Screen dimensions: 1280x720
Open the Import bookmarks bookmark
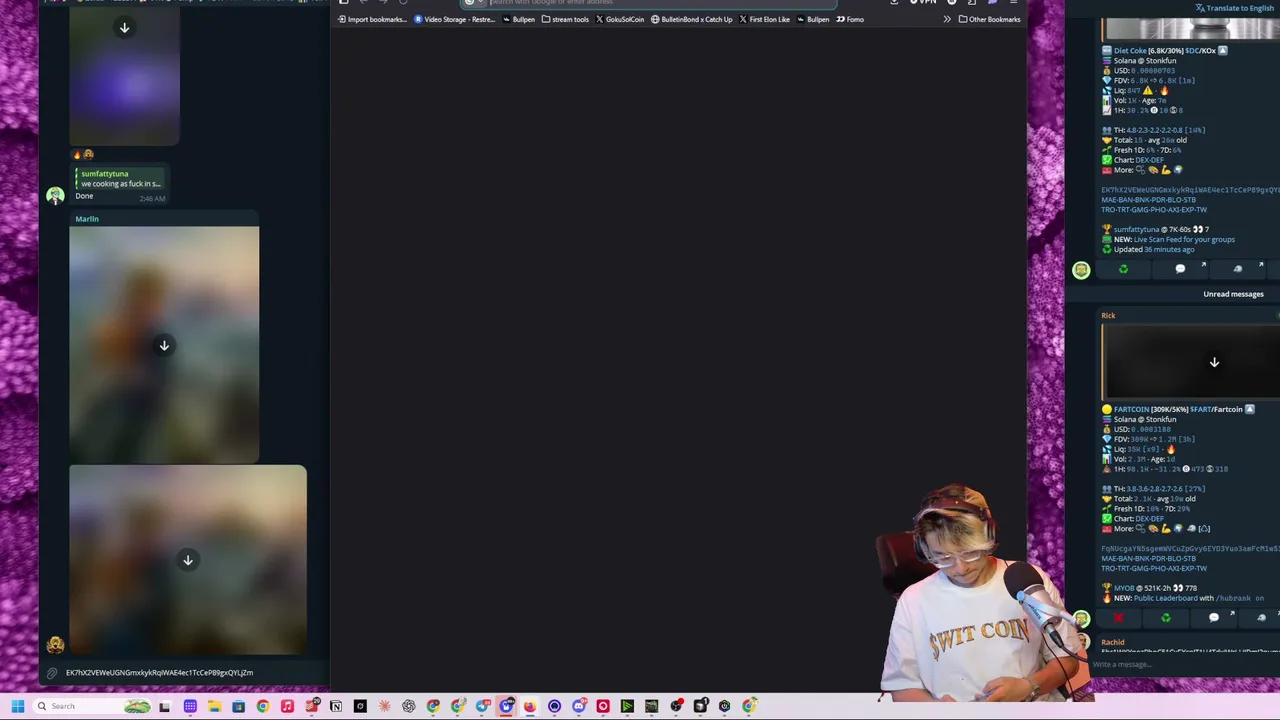(x=373, y=19)
